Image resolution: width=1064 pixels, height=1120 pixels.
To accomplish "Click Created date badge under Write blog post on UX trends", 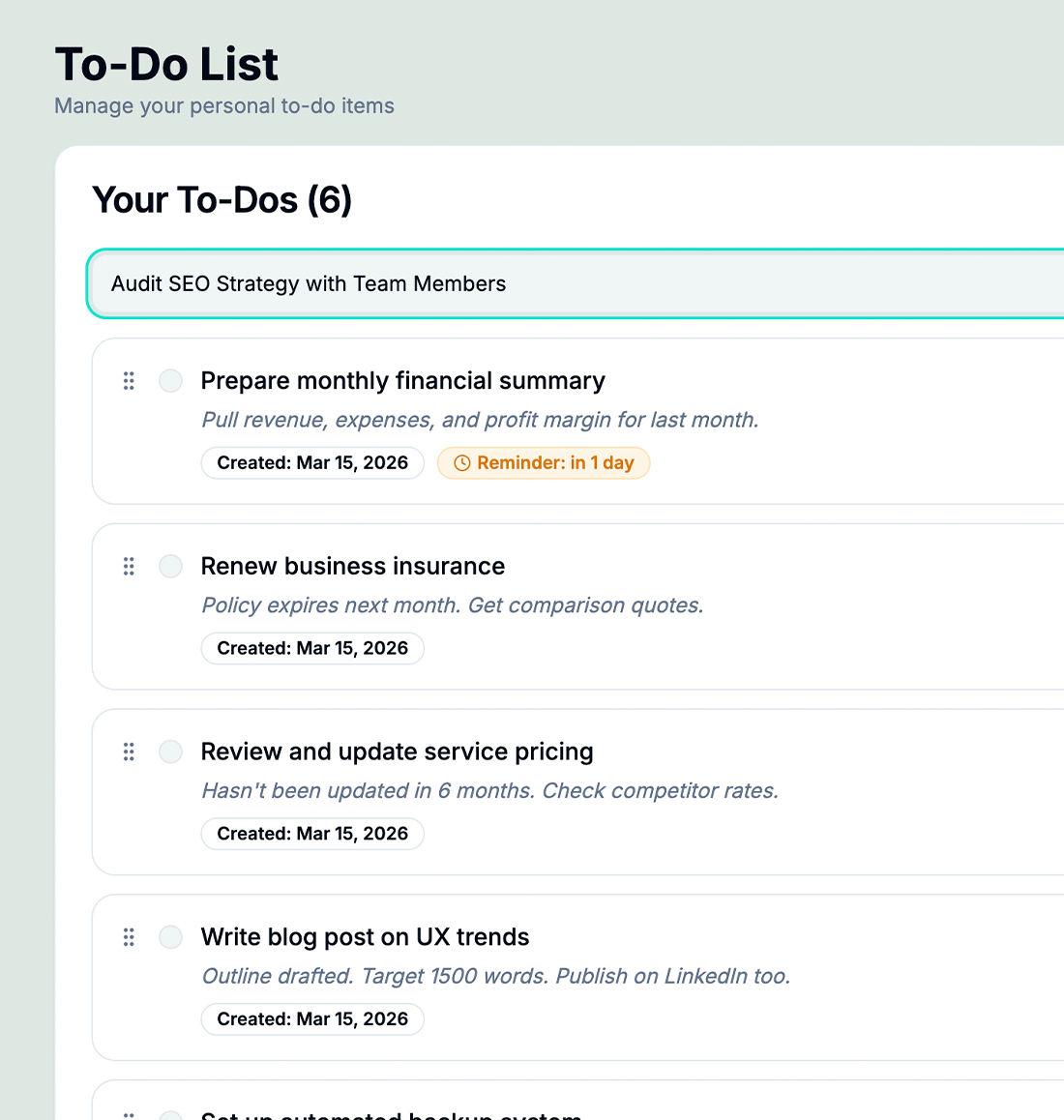I will pos(312,1019).
